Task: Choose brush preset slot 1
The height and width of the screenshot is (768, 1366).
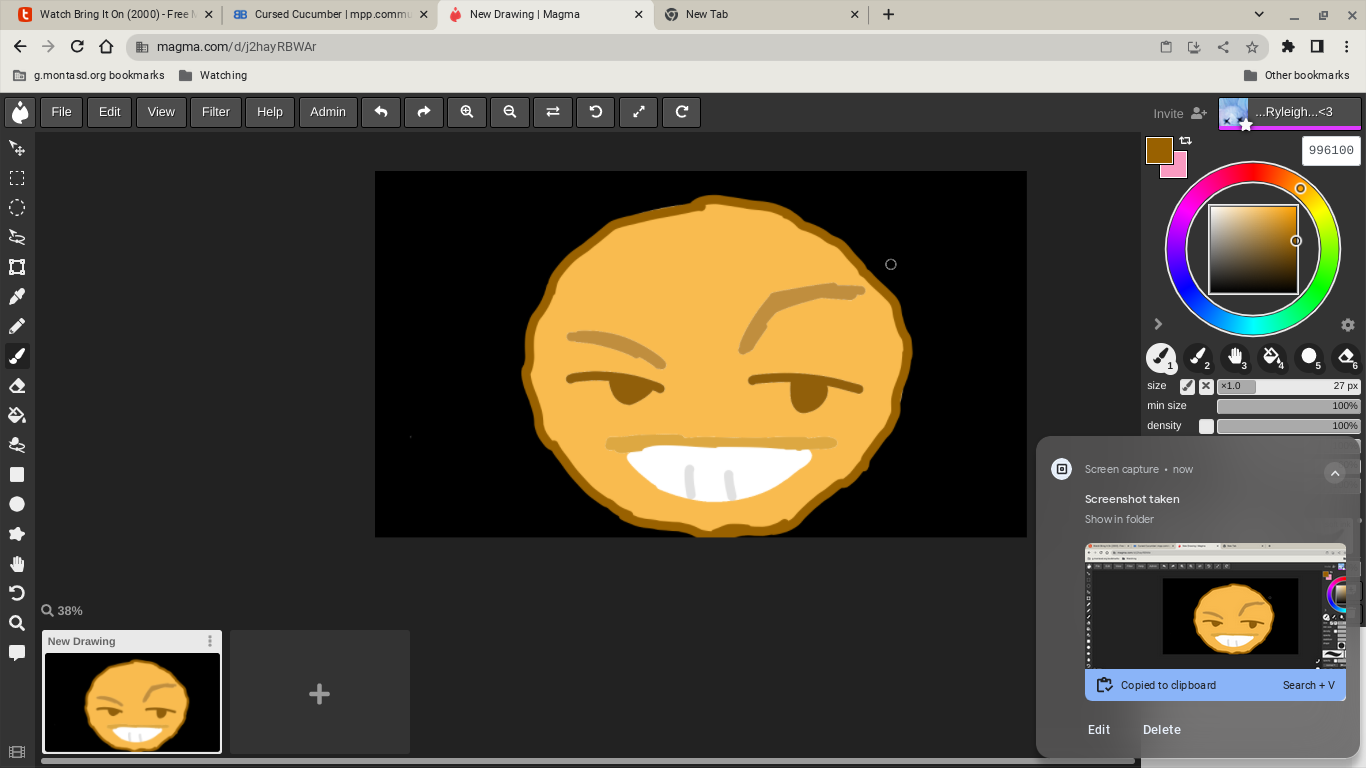Action: click(x=1161, y=357)
